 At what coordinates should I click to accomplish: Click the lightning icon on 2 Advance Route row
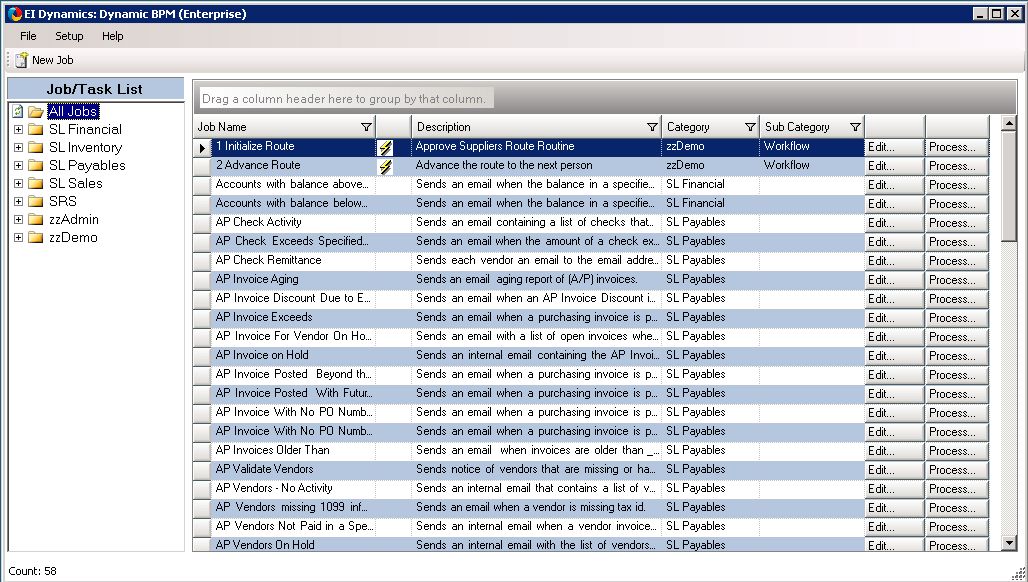pos(385,166)
